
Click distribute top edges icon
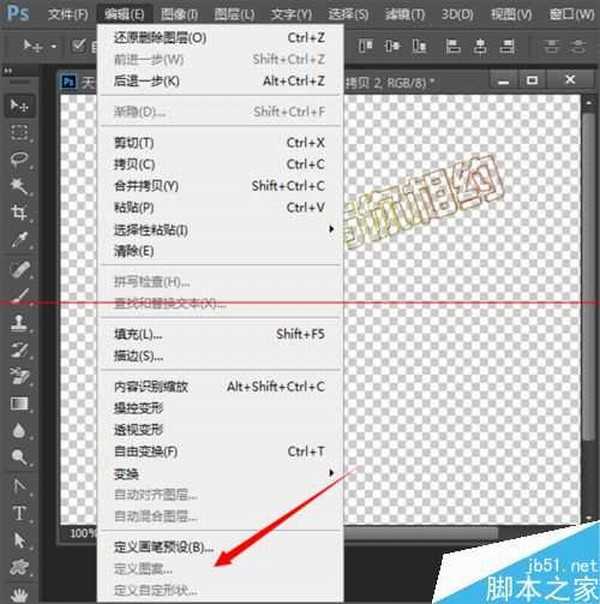click(551, 46)
